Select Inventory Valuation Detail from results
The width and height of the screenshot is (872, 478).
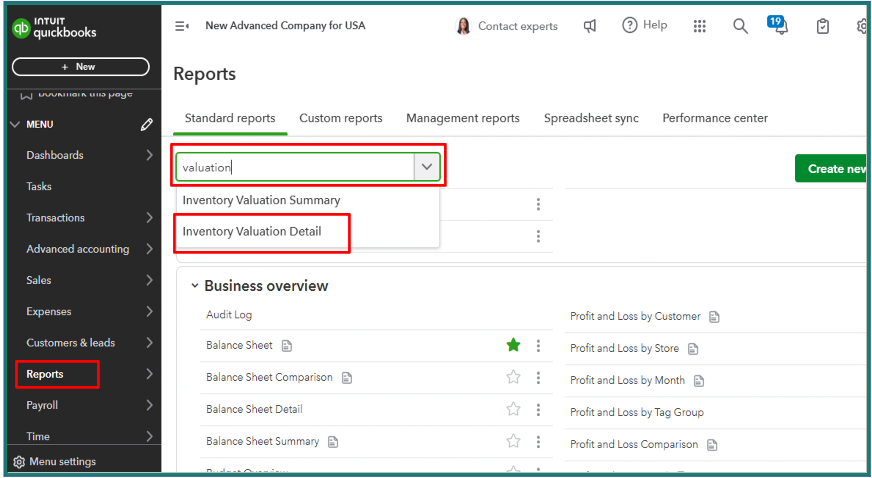(252, 231)
